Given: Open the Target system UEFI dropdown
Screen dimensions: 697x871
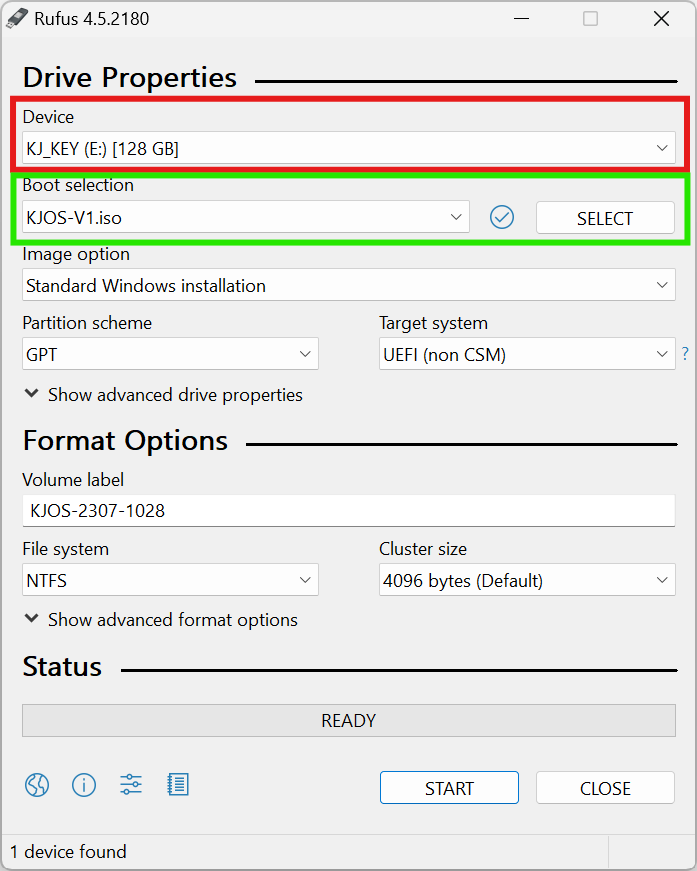Looking at the screenshot, I should pos(527,354).
